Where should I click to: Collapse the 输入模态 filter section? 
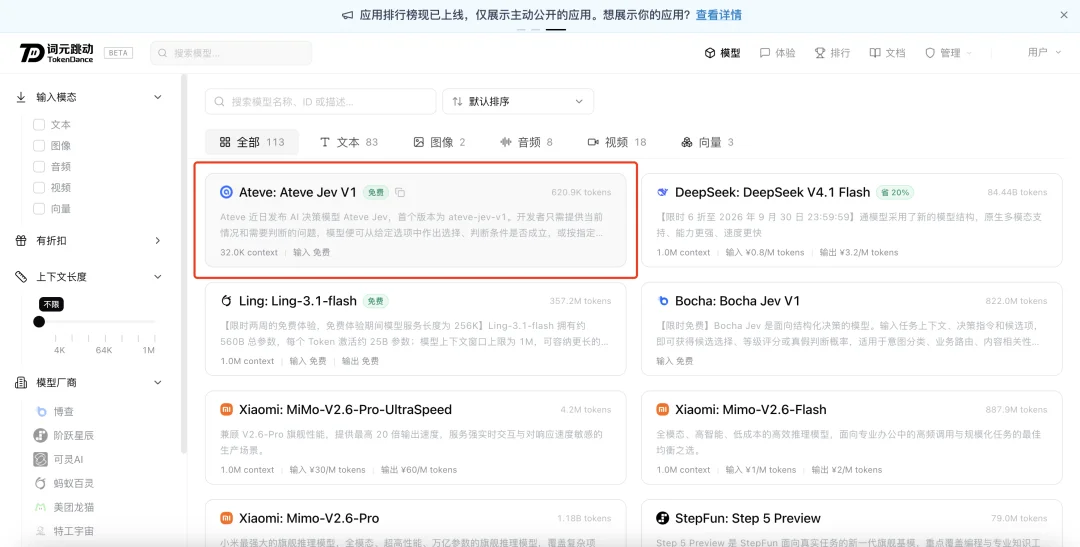point(158,97)
